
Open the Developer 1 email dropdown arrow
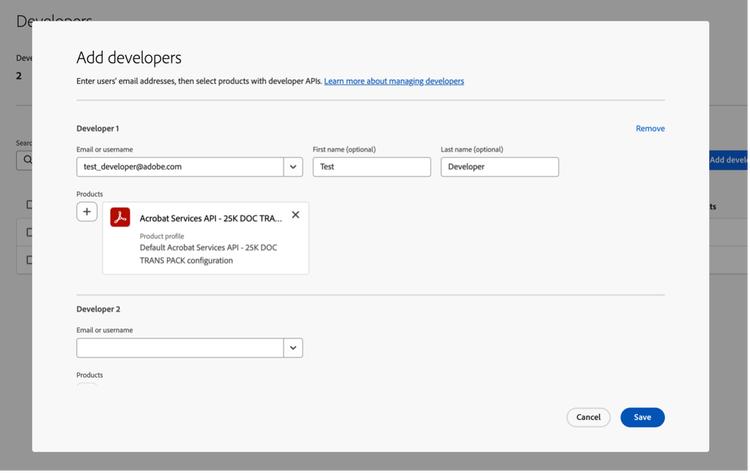pyautogui.click(x=293, y=167)
